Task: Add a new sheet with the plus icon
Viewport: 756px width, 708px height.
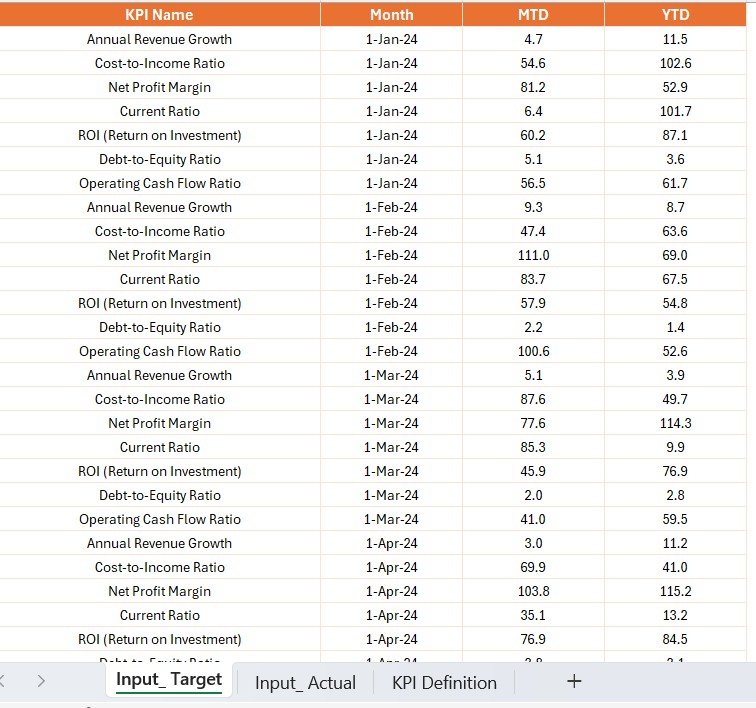Action: [x=574, y=681]
